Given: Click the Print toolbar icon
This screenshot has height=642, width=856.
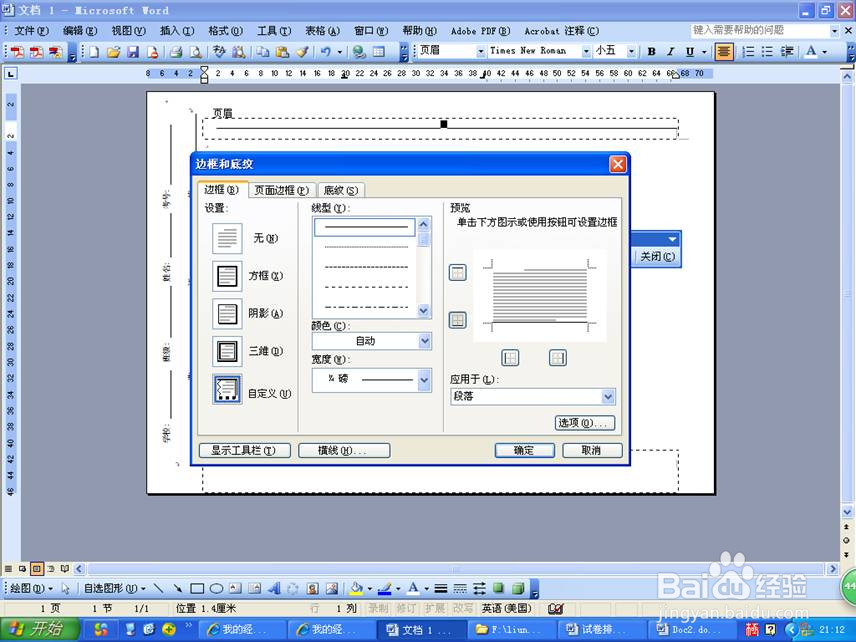Looking at the screenshot, I should [x=176, y=52].
